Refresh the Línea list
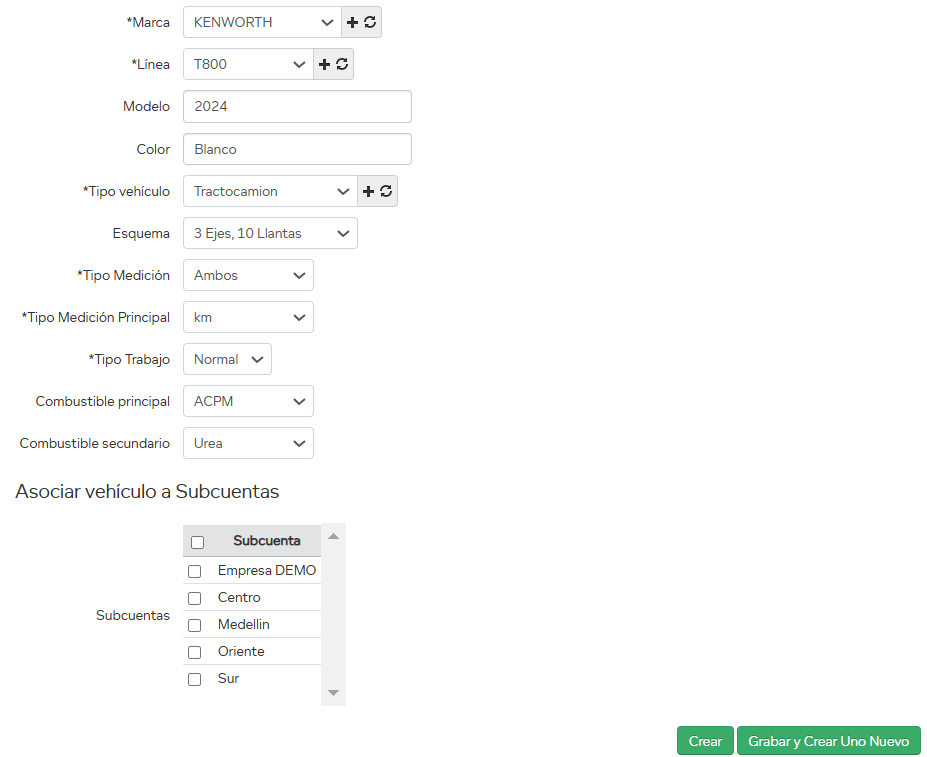The image size is (927, 757). point(342,64)
